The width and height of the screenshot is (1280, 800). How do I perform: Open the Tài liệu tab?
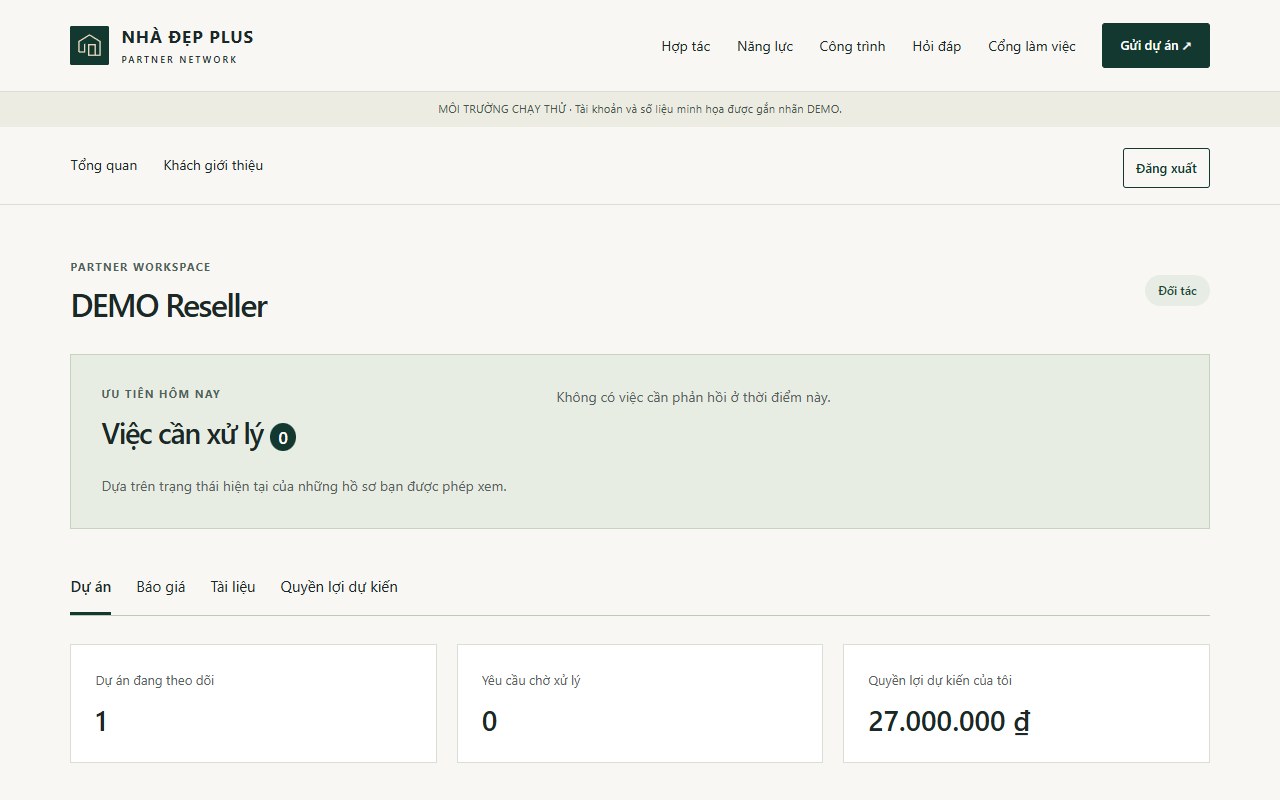[233, 587]
